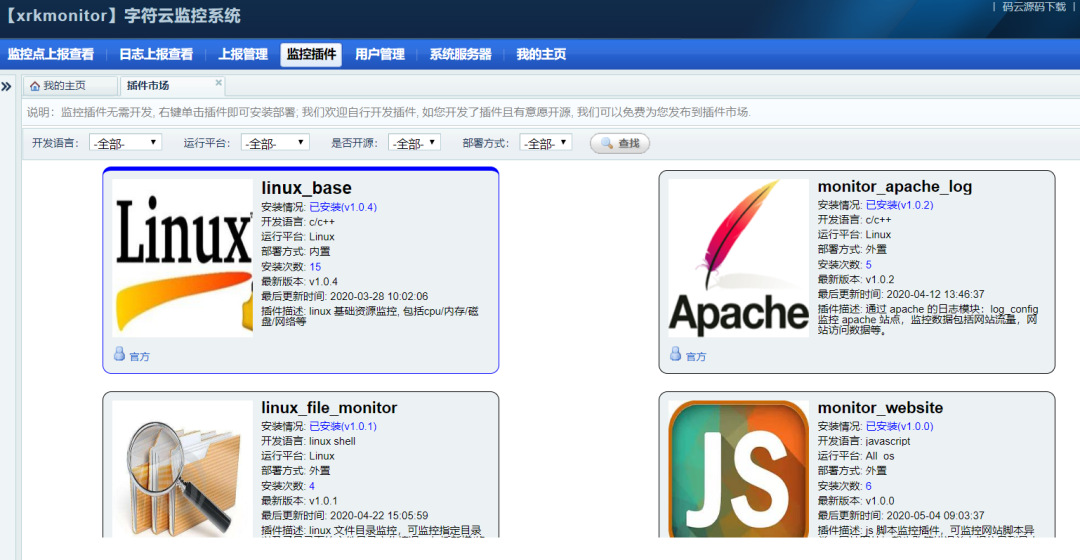
Task: Click the 官方 user icon under linux_base
Action: 119,354
